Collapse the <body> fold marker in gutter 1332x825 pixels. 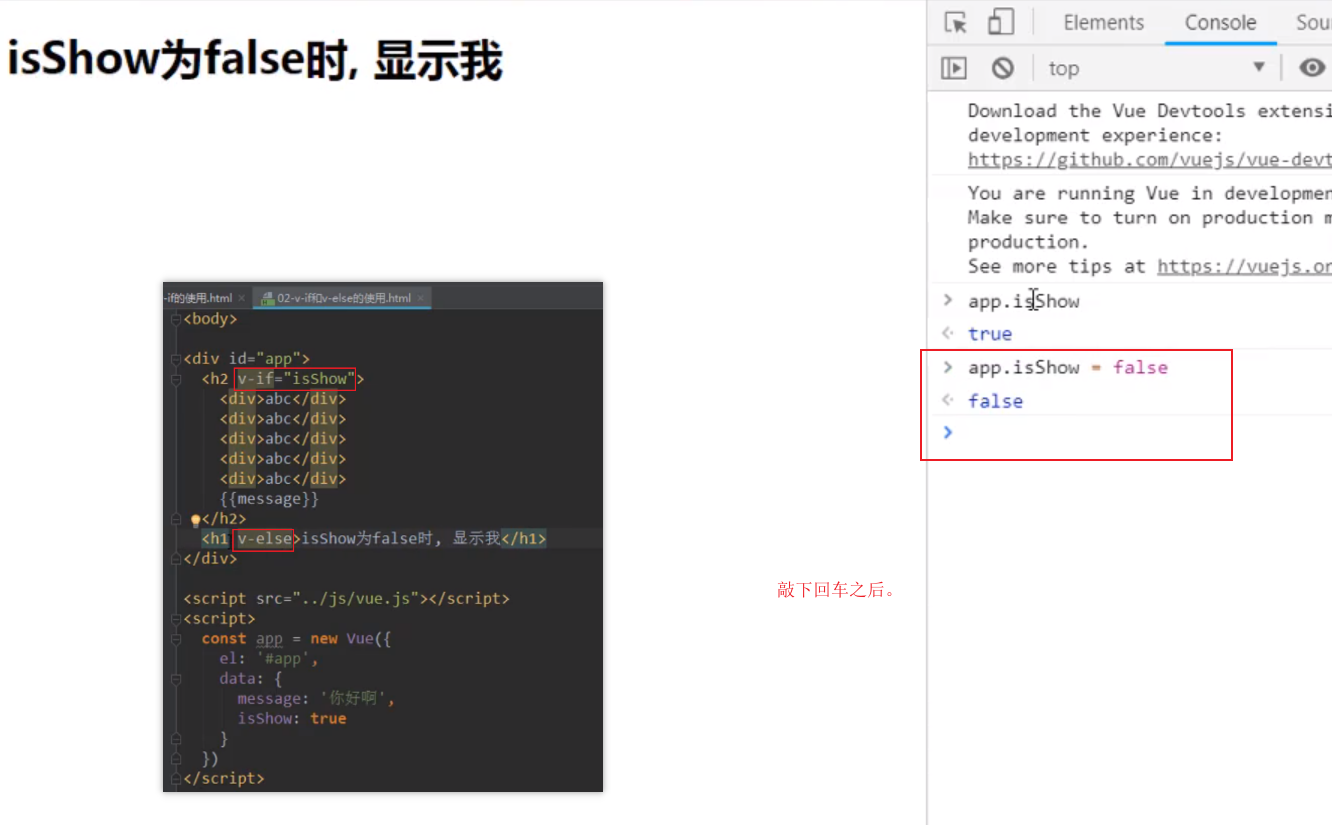coord(176,319)
